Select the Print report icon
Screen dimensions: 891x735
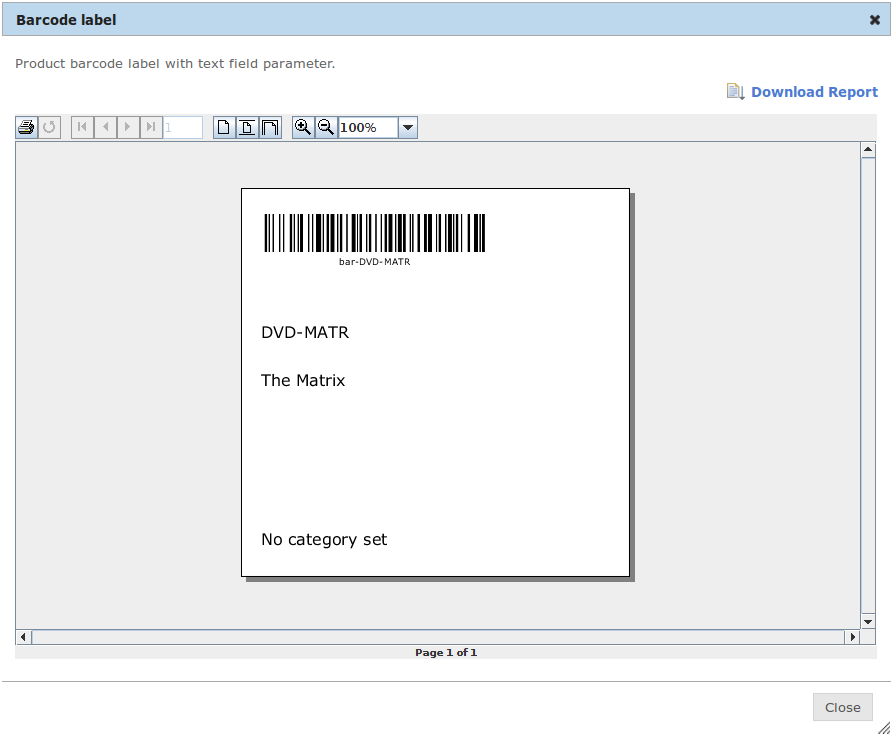tap(24, 127)
